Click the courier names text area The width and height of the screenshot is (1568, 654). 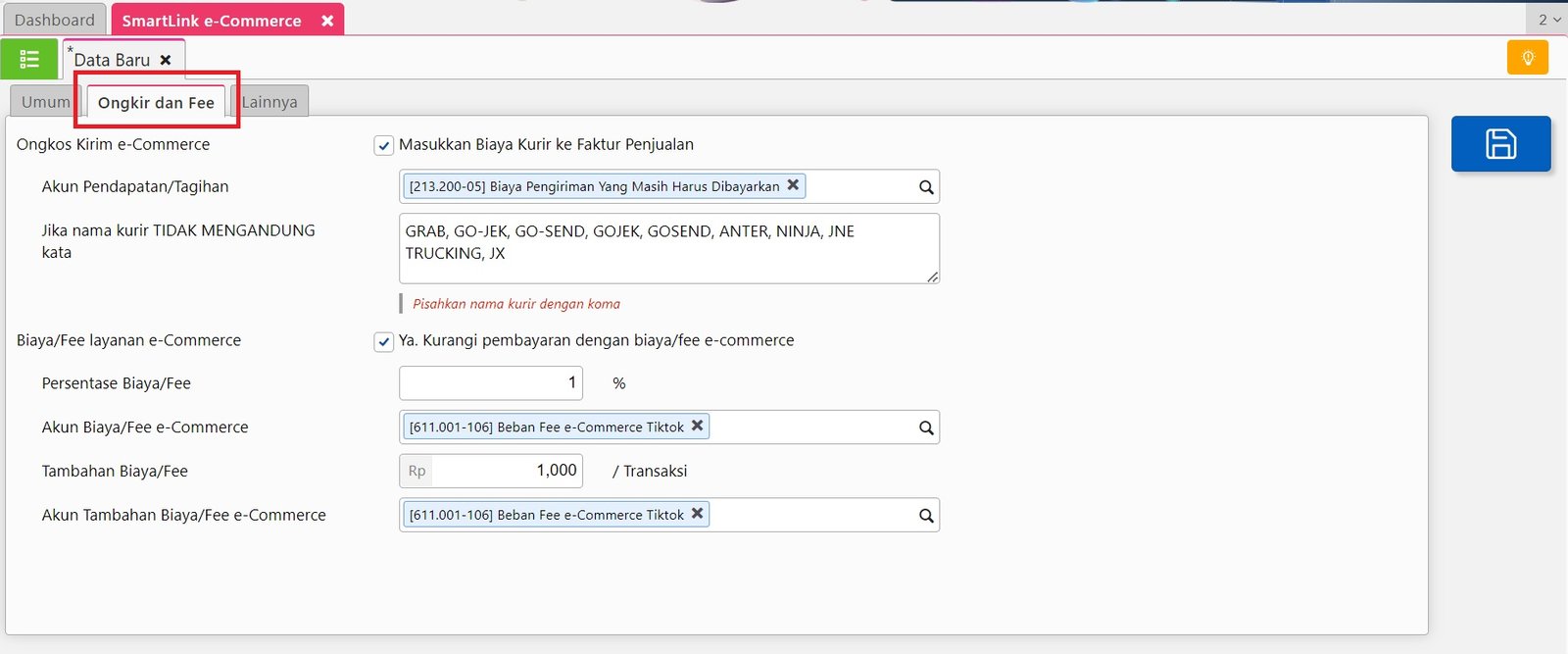pos(668,248)
